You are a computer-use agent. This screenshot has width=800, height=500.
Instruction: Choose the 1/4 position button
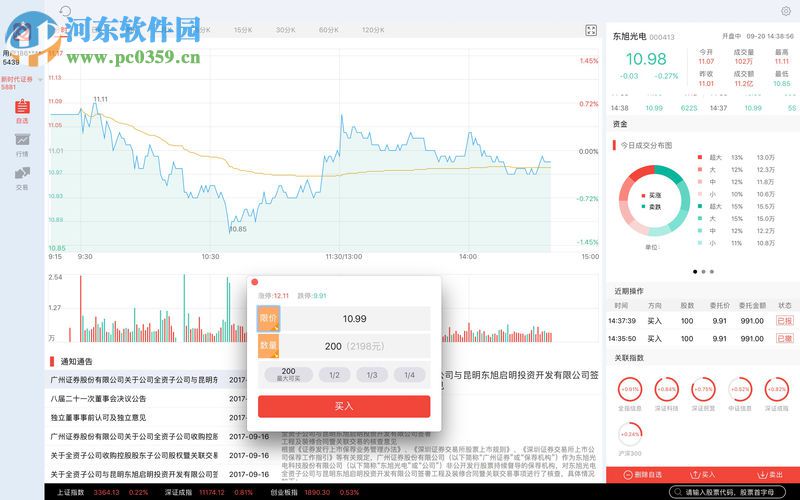coord(409,375)
